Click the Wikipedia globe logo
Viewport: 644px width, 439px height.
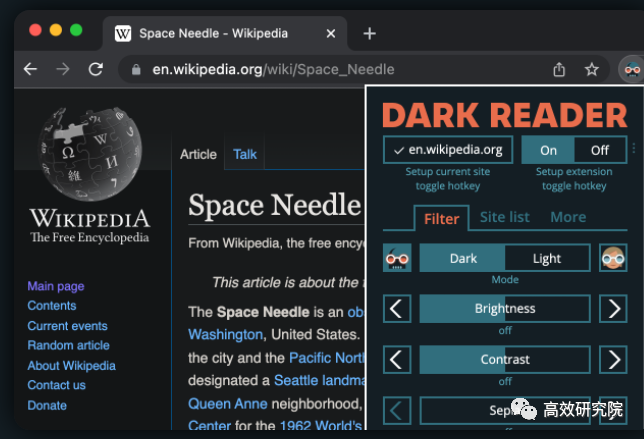(91, 154)
